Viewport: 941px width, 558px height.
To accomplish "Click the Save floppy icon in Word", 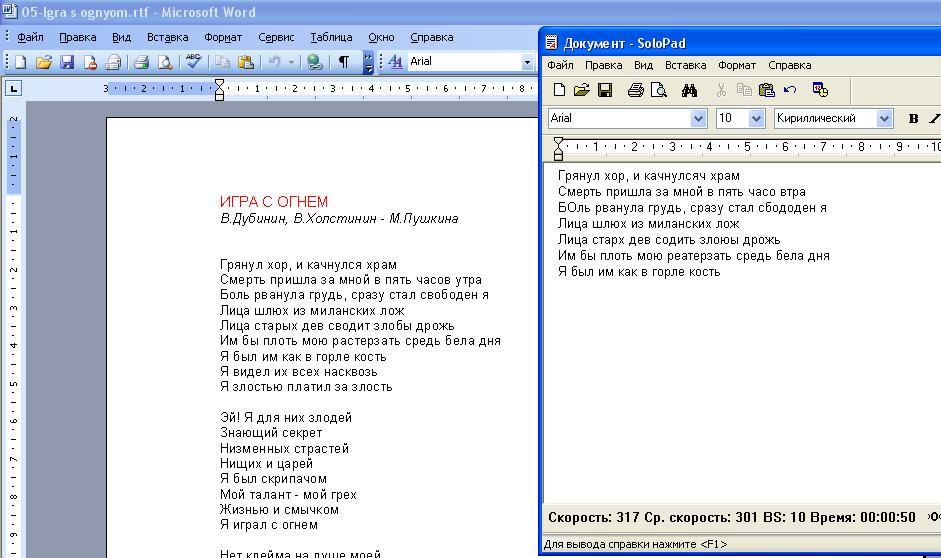I will pos(67,62).
